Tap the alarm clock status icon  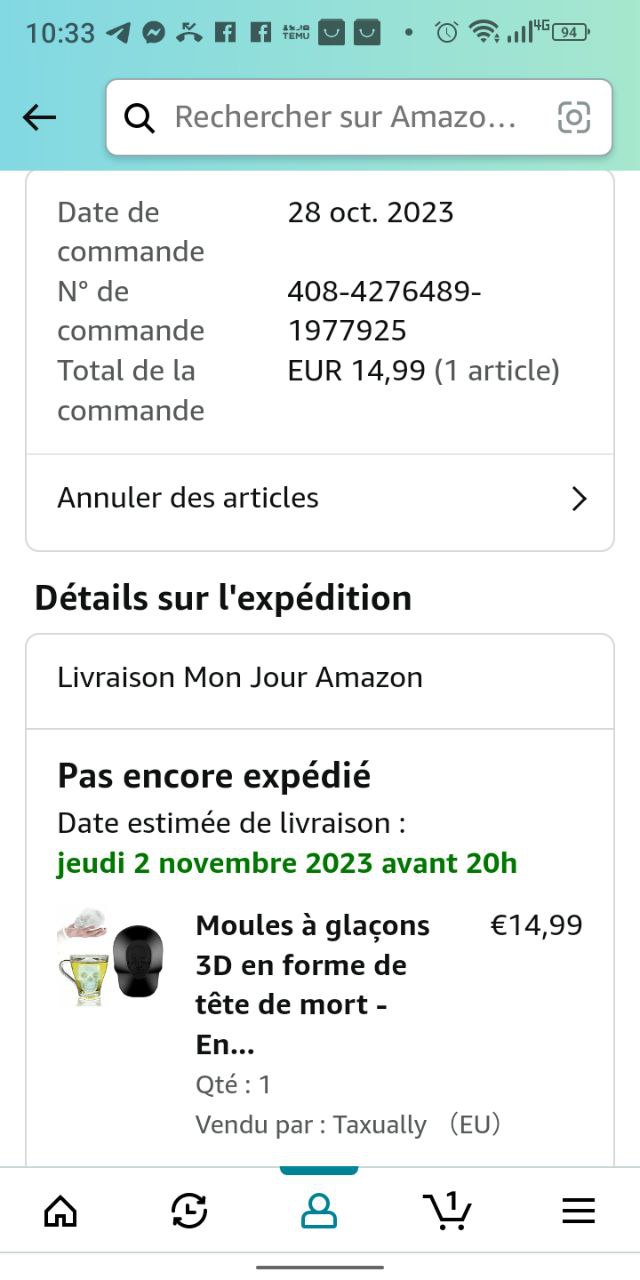pos(446,32)
